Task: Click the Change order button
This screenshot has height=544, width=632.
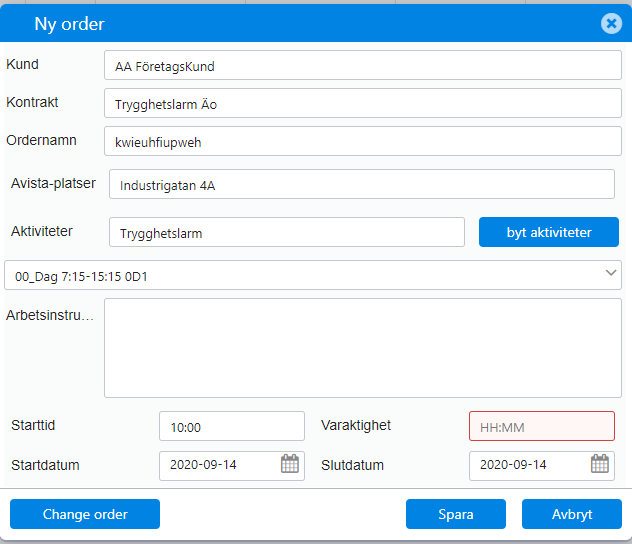Action: pos(85,514)
